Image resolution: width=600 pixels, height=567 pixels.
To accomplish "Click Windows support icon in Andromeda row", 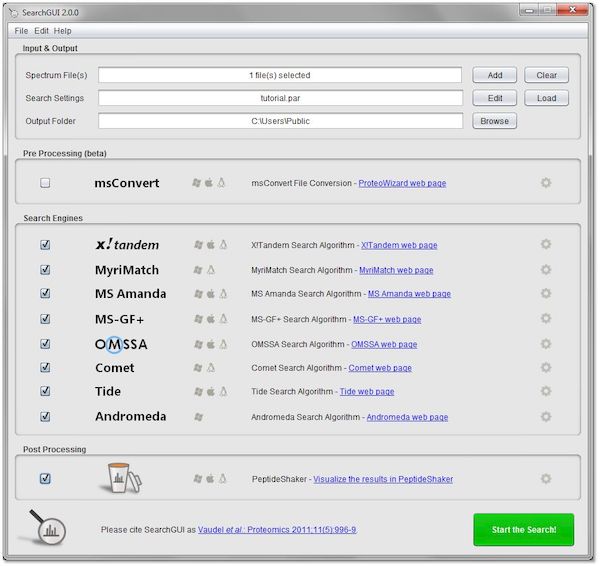I will tap(198, 417).
